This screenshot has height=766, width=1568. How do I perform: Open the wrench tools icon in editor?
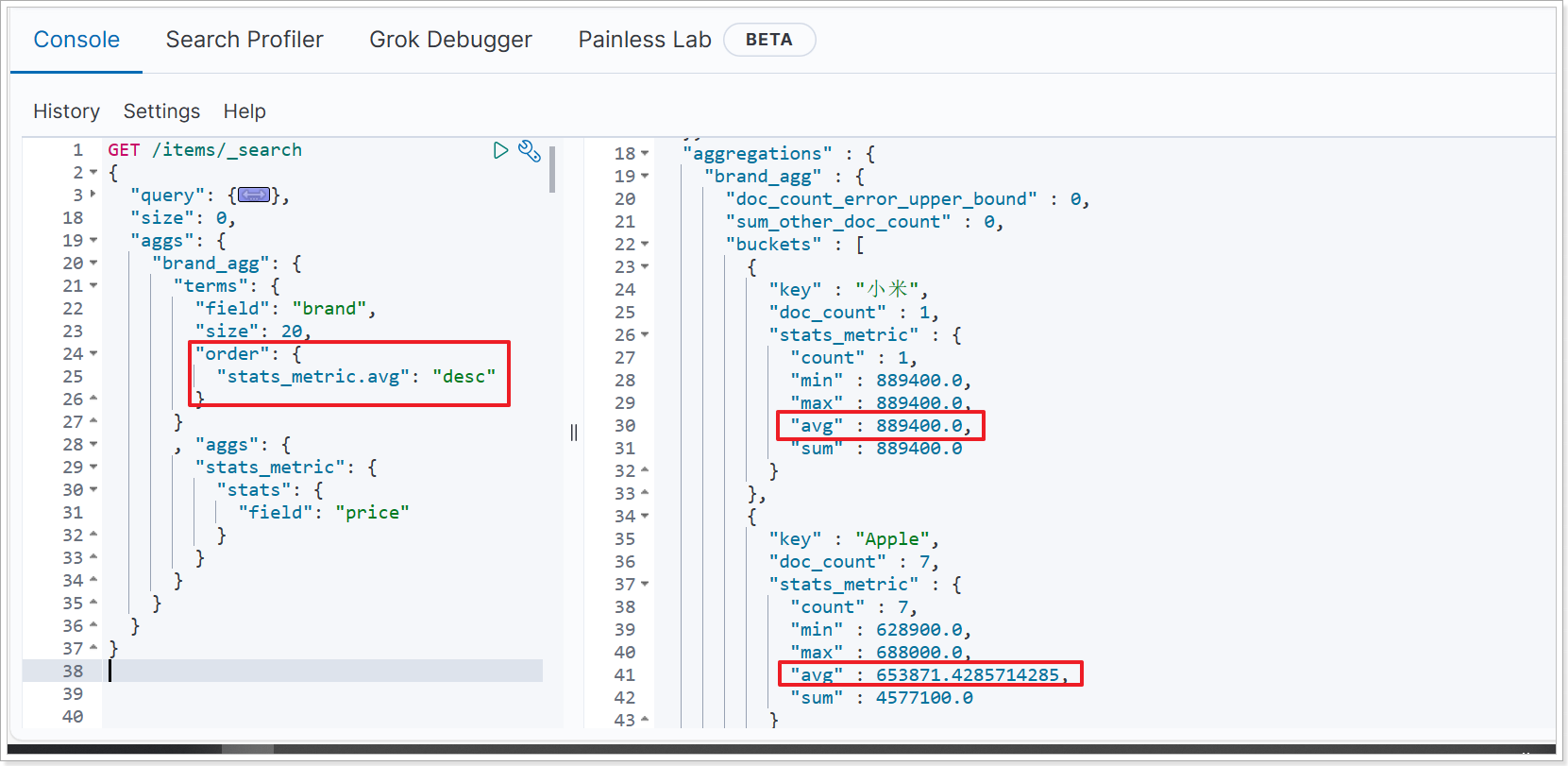point(530,151)
